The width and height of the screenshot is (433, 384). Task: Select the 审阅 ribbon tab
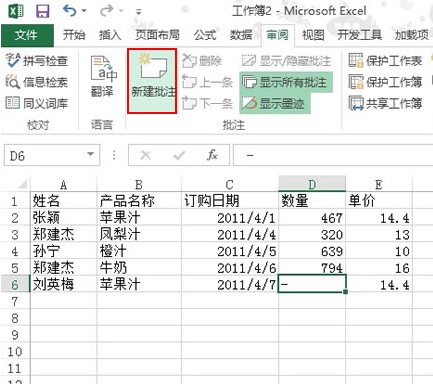click(x=277, y=35)
